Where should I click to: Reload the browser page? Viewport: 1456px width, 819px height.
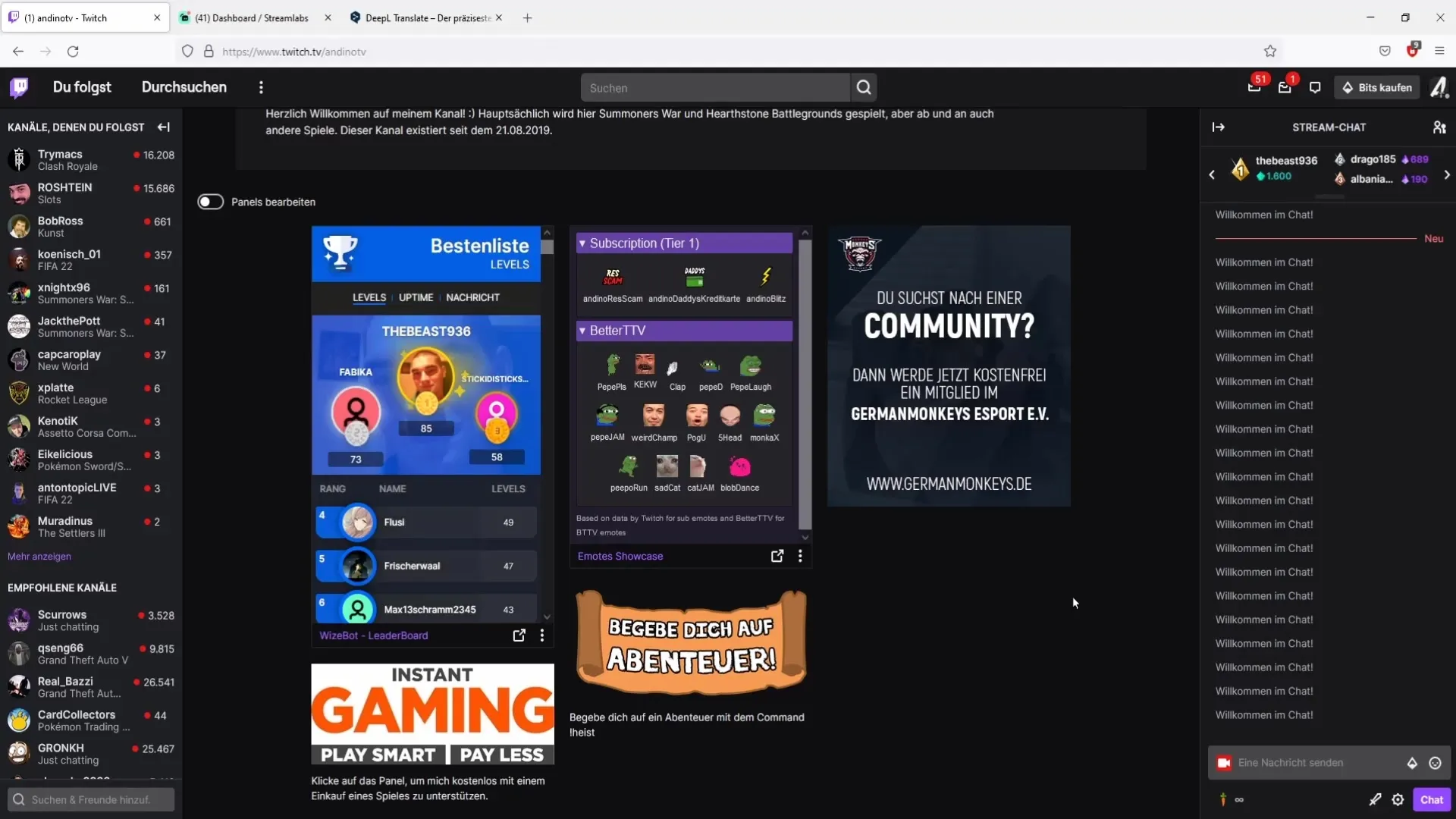(73, 52)
